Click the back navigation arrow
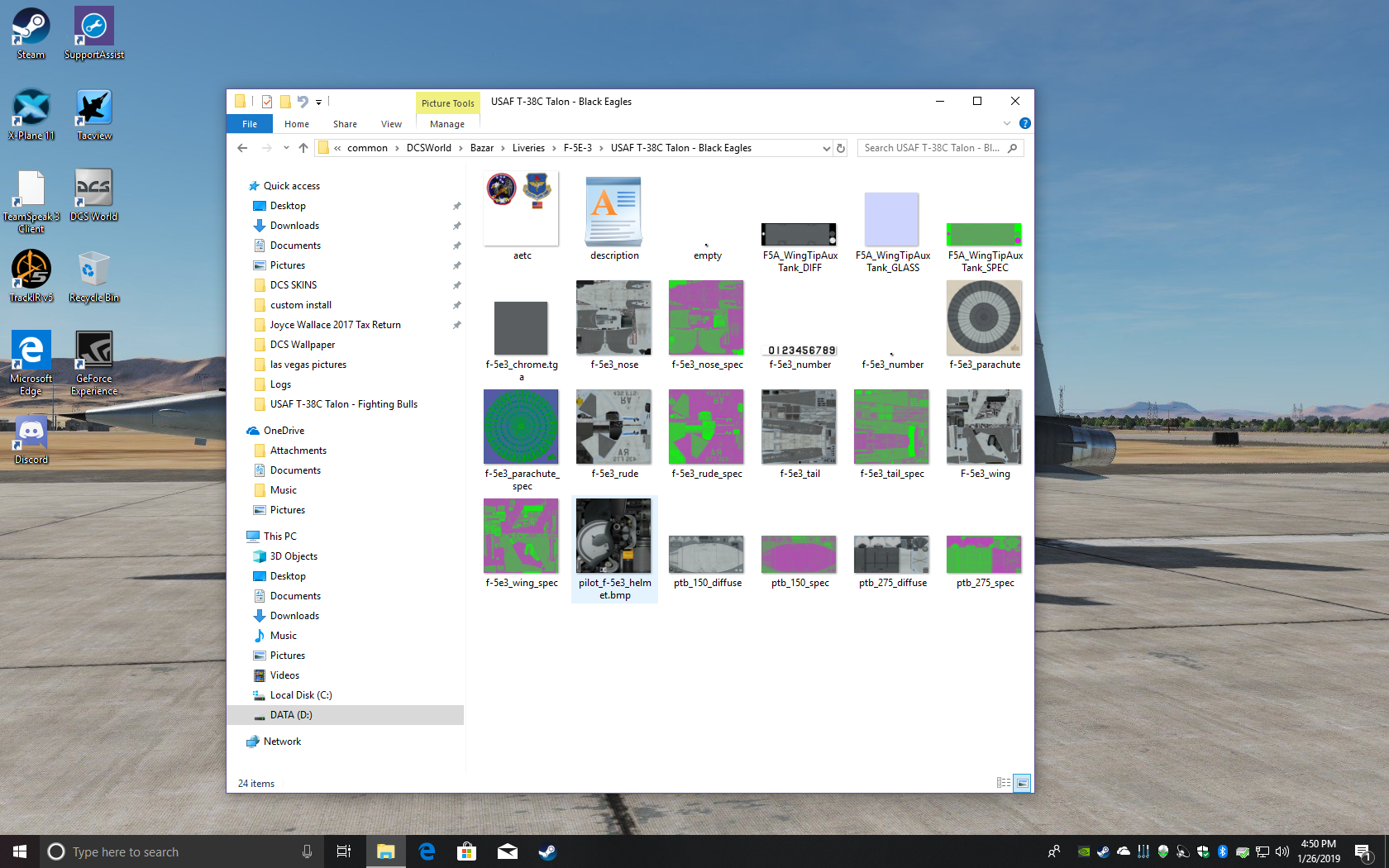Screen dimensions: 1389x868 242,148
